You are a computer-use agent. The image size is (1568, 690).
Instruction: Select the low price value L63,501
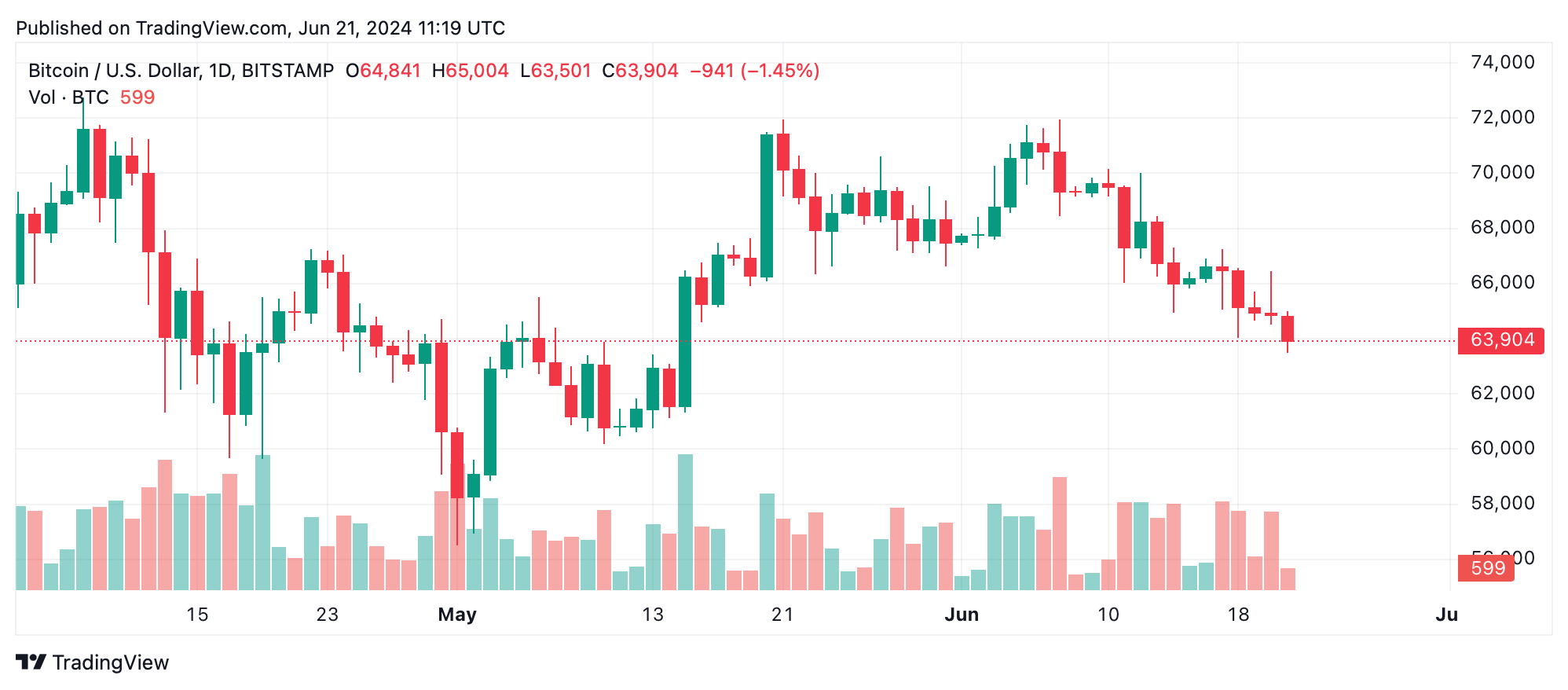(555, 71)
